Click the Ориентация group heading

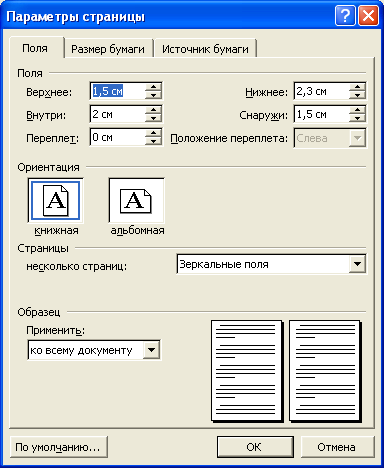click(48, 167)
